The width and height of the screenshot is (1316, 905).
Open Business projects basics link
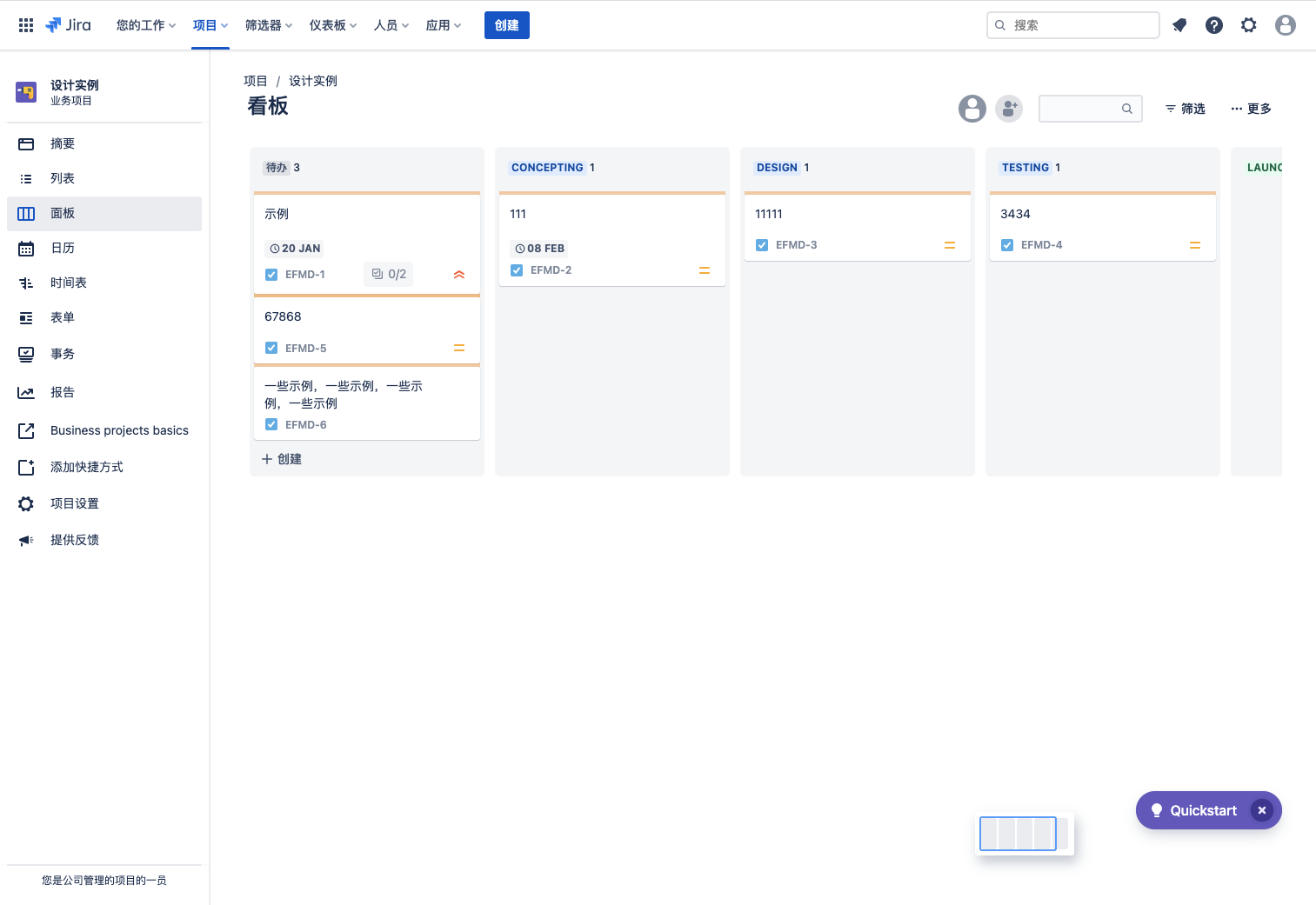coord(104,430)
